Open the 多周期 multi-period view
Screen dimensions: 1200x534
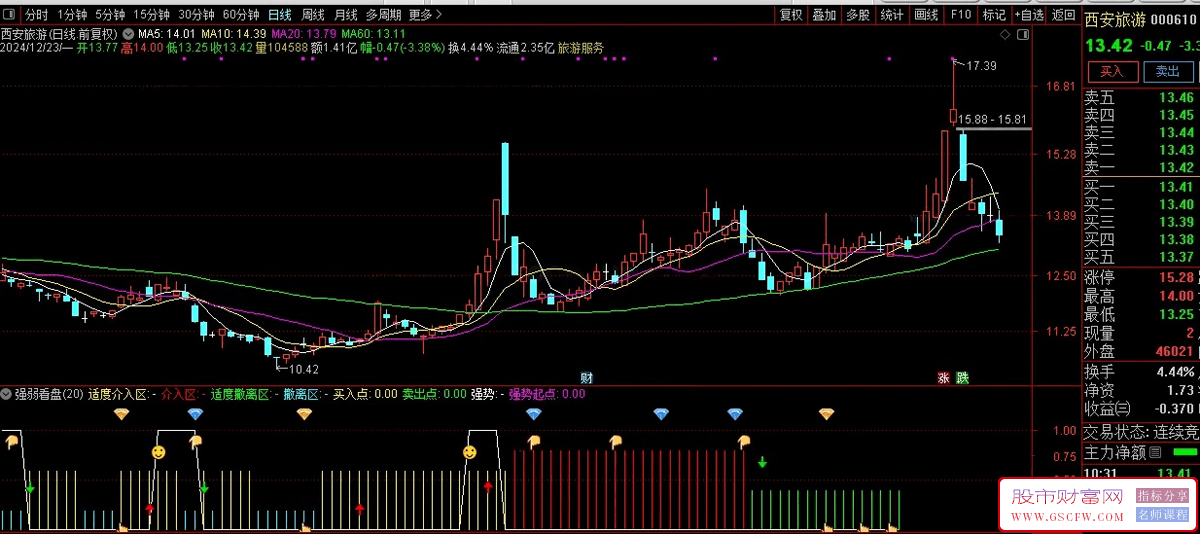[384, 15]
